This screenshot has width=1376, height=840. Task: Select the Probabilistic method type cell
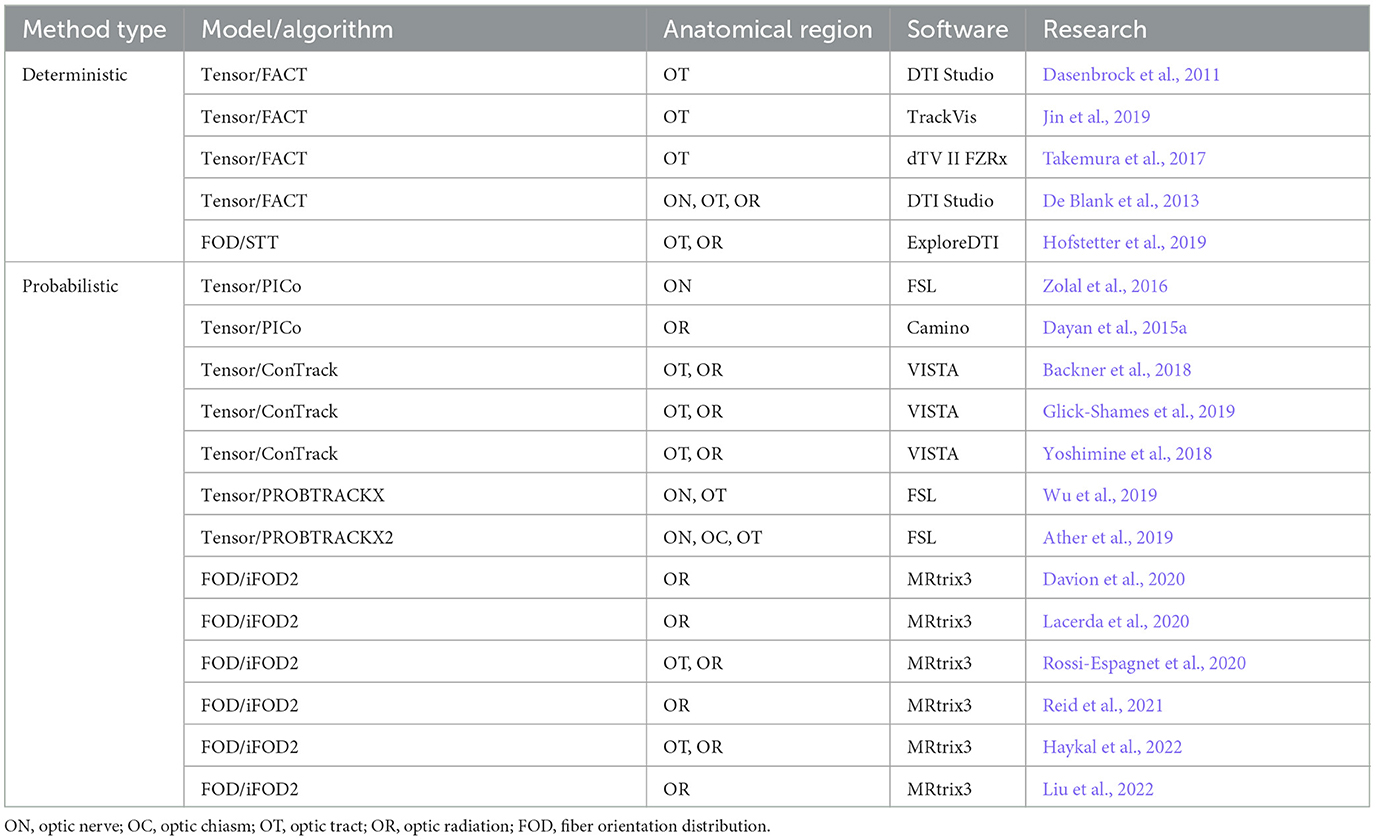95,537
